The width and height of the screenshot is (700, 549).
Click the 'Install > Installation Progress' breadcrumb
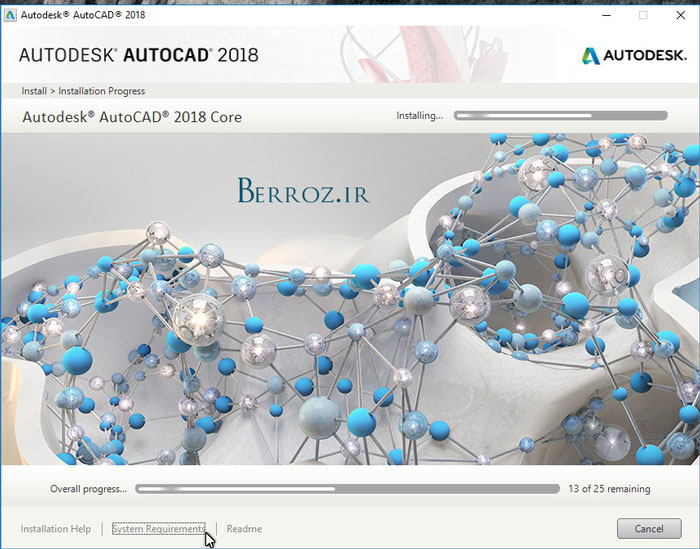(x=83, y=91)
